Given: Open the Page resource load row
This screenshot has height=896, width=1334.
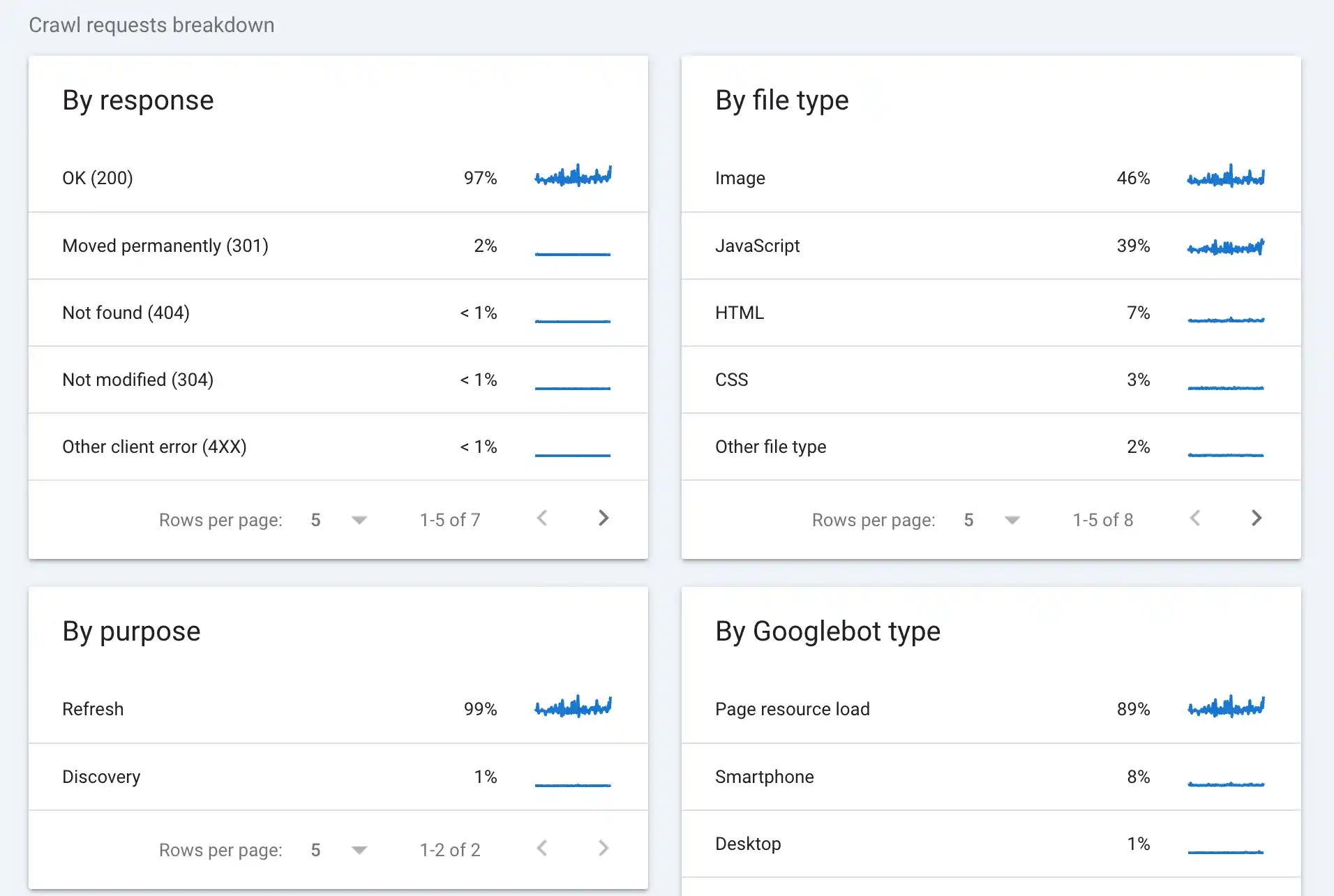Looking at the screenshot, I should pos(991,709).
